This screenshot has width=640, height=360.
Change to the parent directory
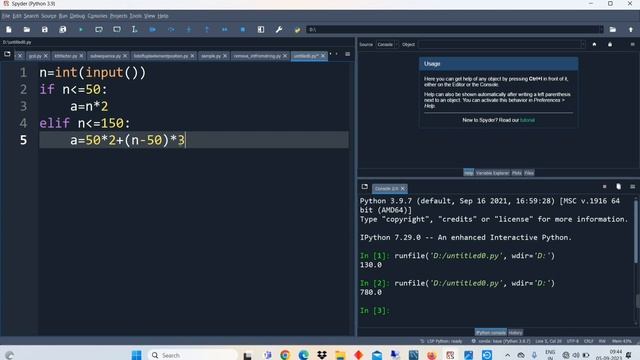click(631, 29)
